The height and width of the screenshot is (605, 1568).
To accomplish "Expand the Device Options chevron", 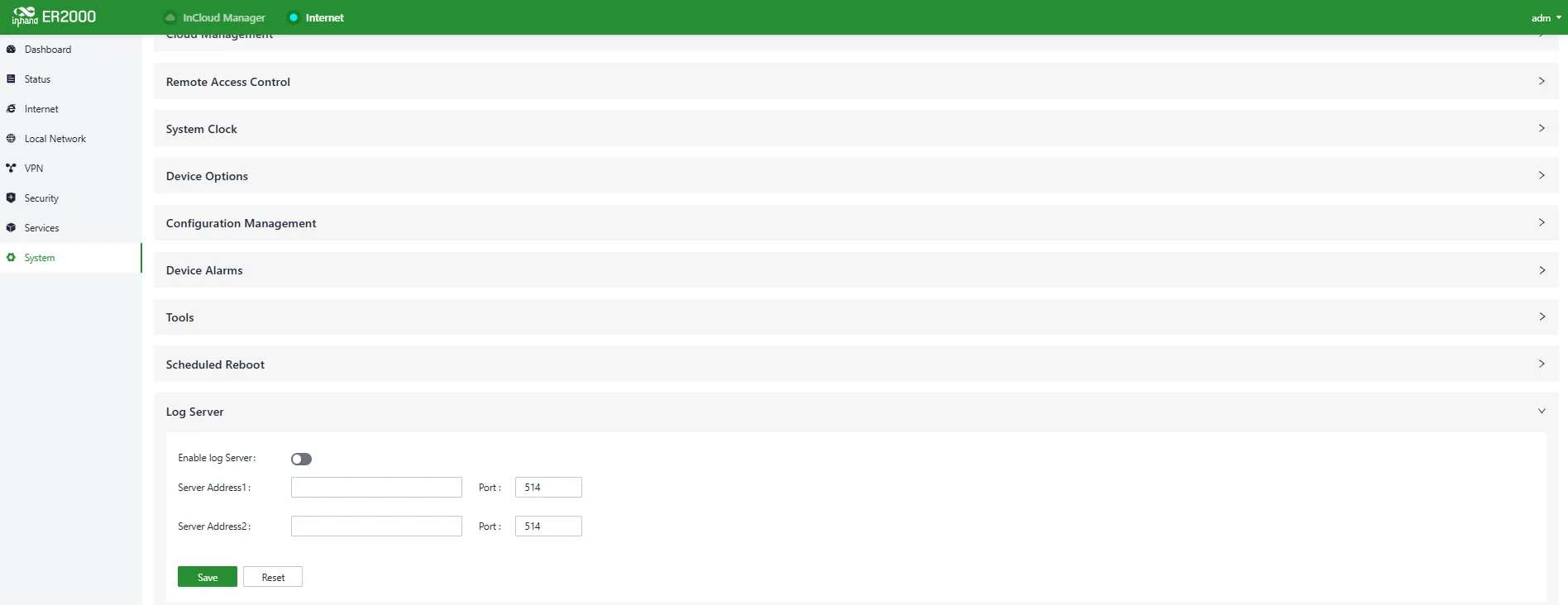I will pos(1542,175).
